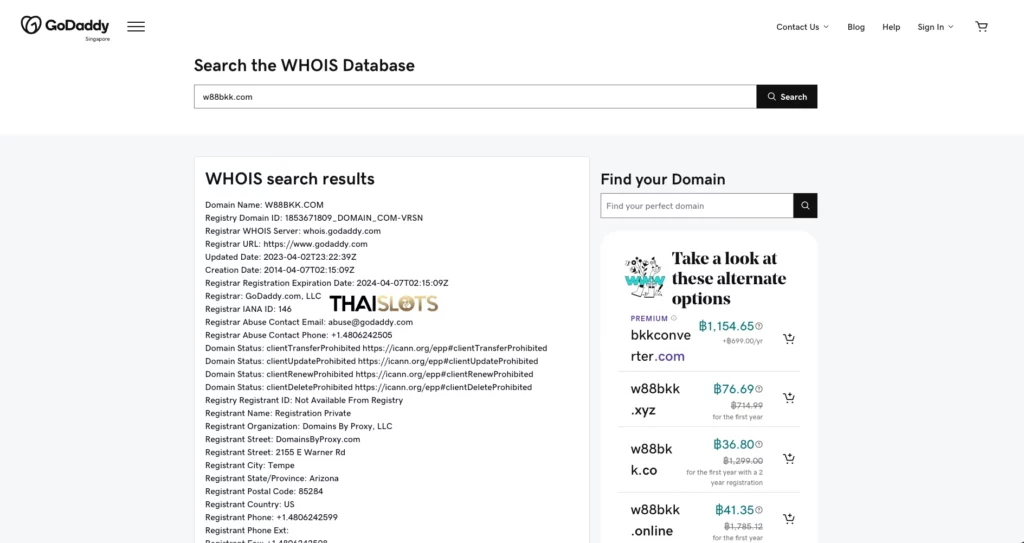Click Registrant Organization: Domains By Proxy line
The height and width of the screenshot is (543, 1024).
298,426
